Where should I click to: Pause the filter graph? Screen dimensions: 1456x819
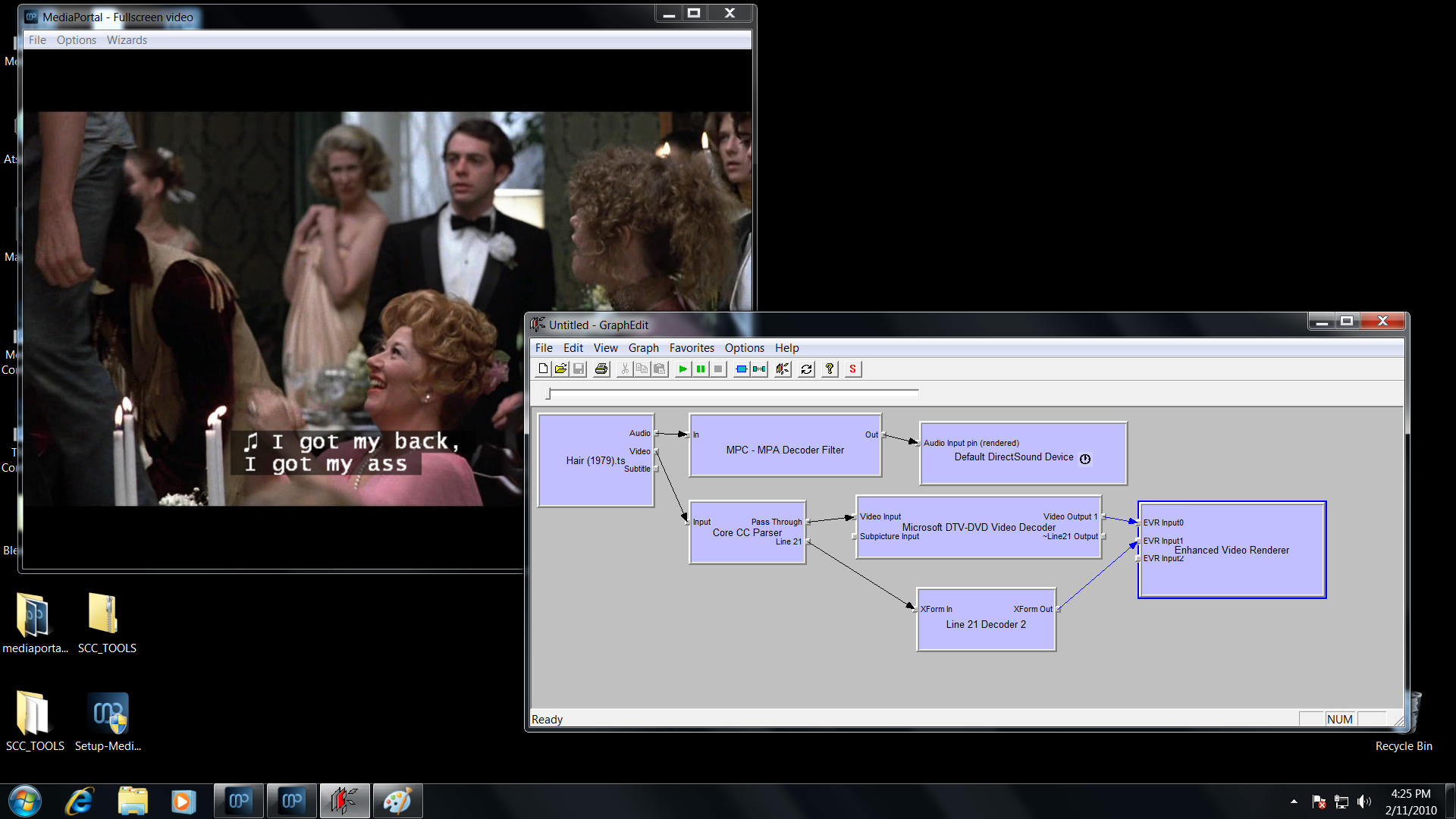tap(701, 369)
